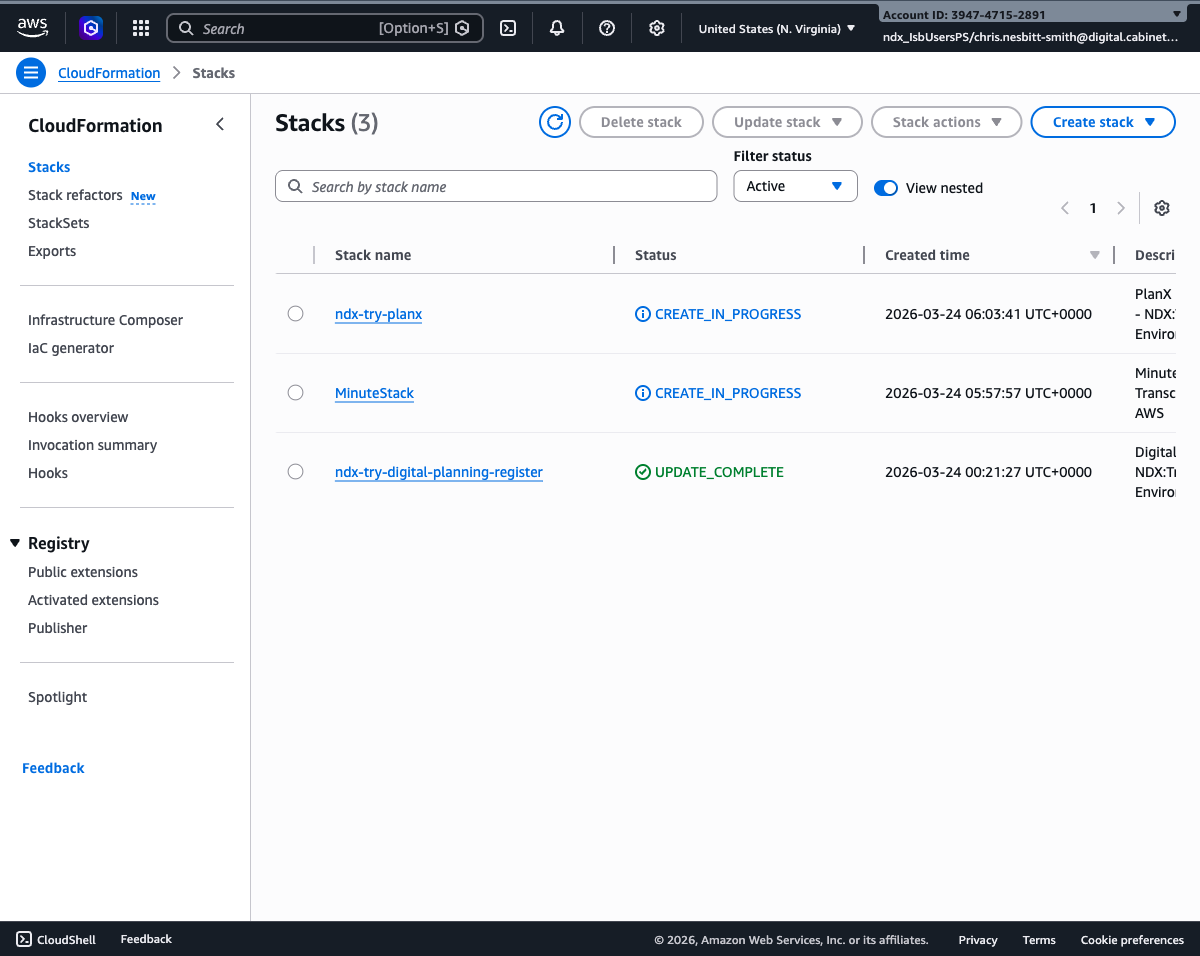This screenshot has height=956, width=1200.
Task: Select the MinuteStack radio button
Action: (295, 392)
